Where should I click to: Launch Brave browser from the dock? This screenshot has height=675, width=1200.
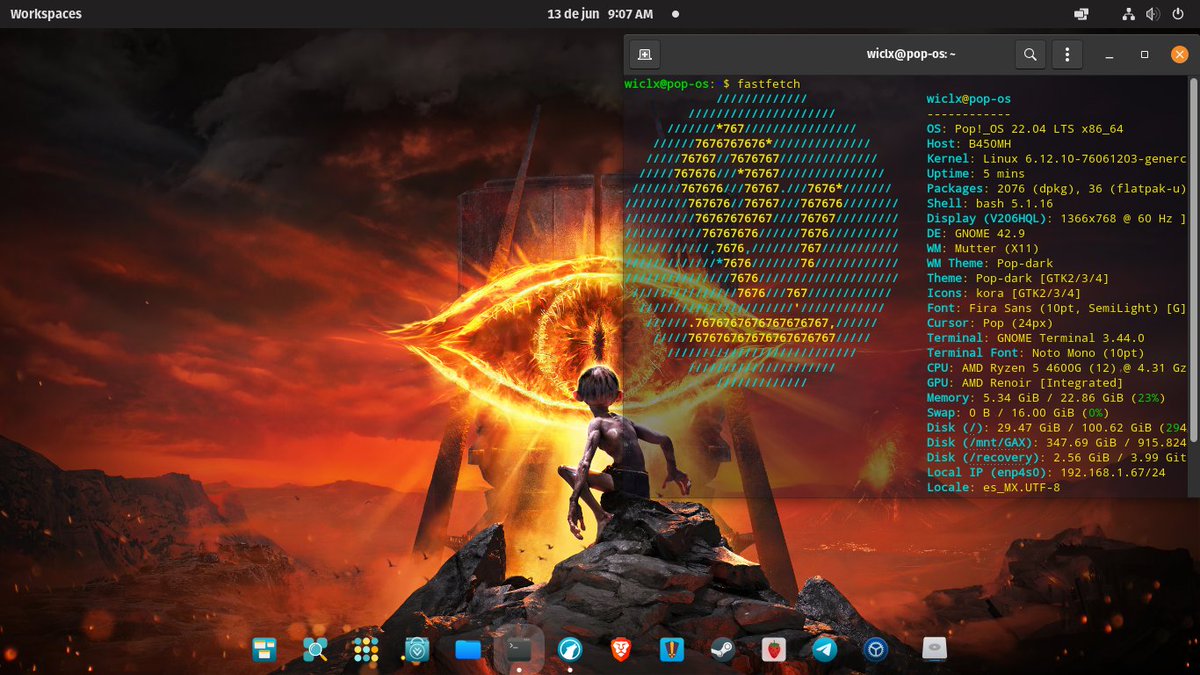[x=621, y=650]
